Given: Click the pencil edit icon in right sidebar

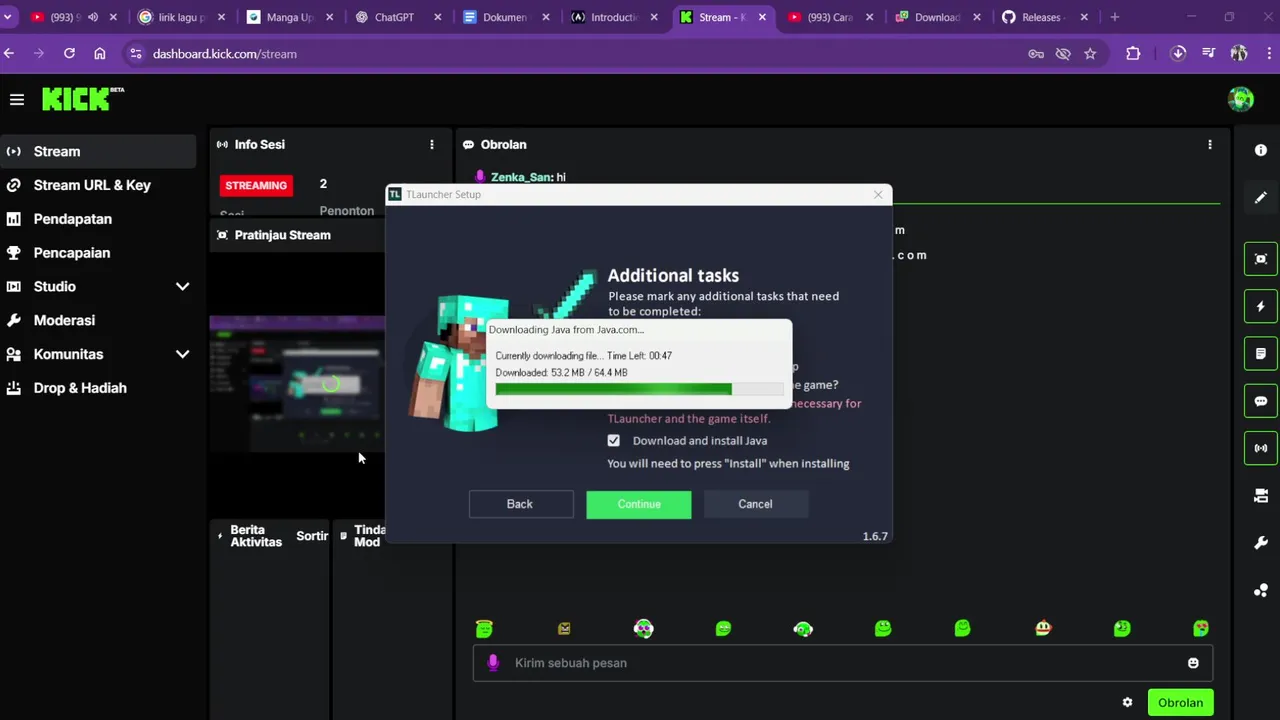Looking at the screenshot, I should (x=1261, y=198).
